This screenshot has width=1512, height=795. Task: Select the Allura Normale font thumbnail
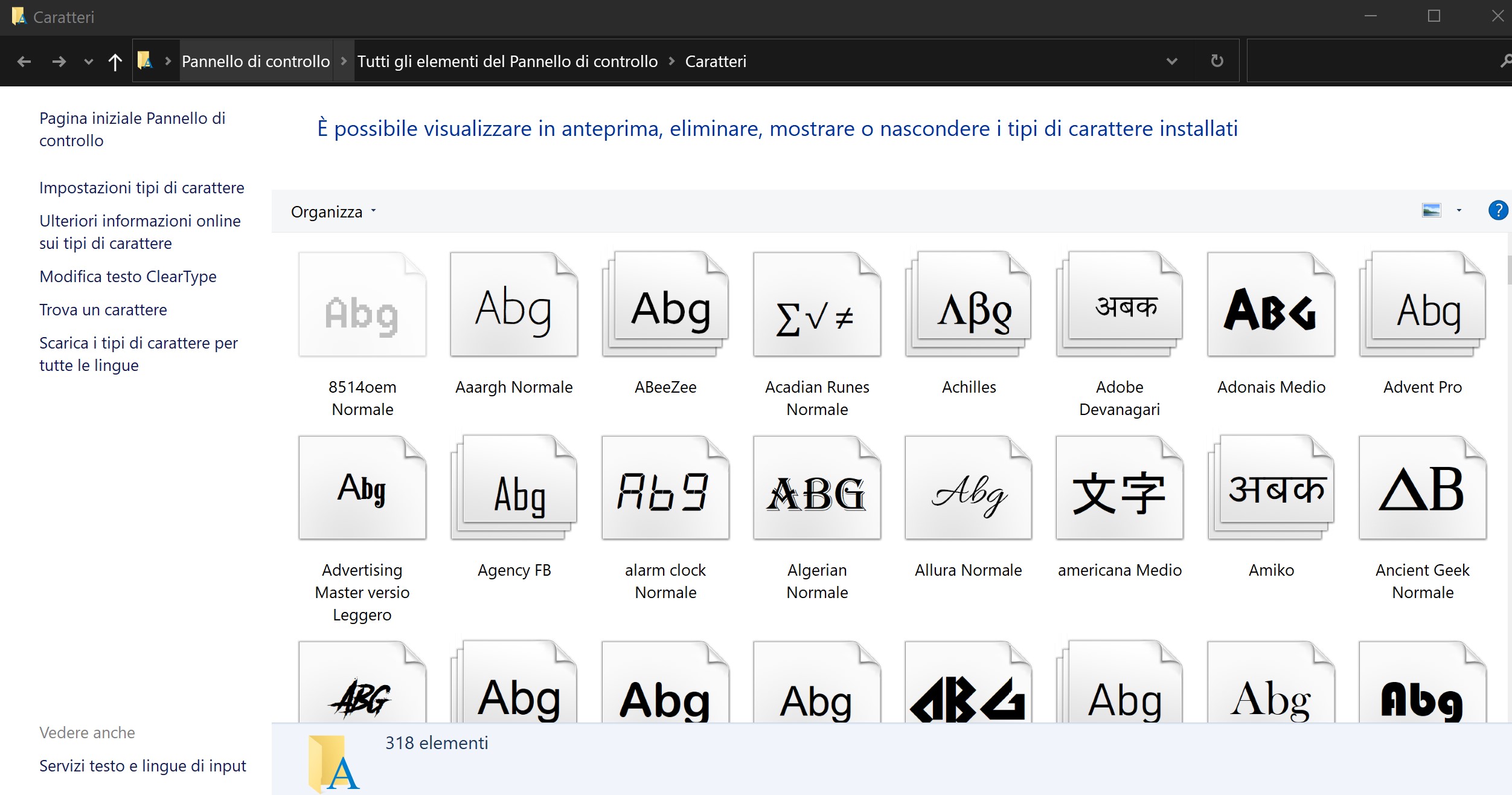pos(968,488)
